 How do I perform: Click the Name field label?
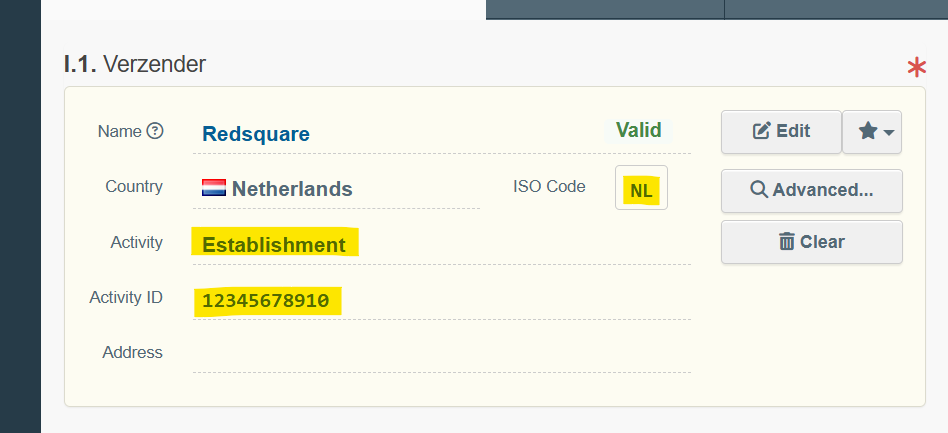(x=119, y=131)
